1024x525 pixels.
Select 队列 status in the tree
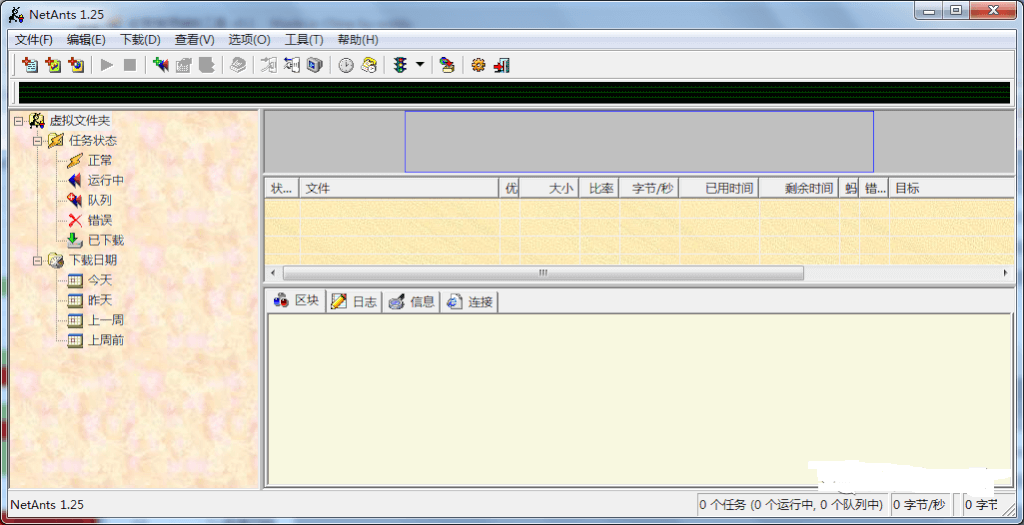(100, 200)
